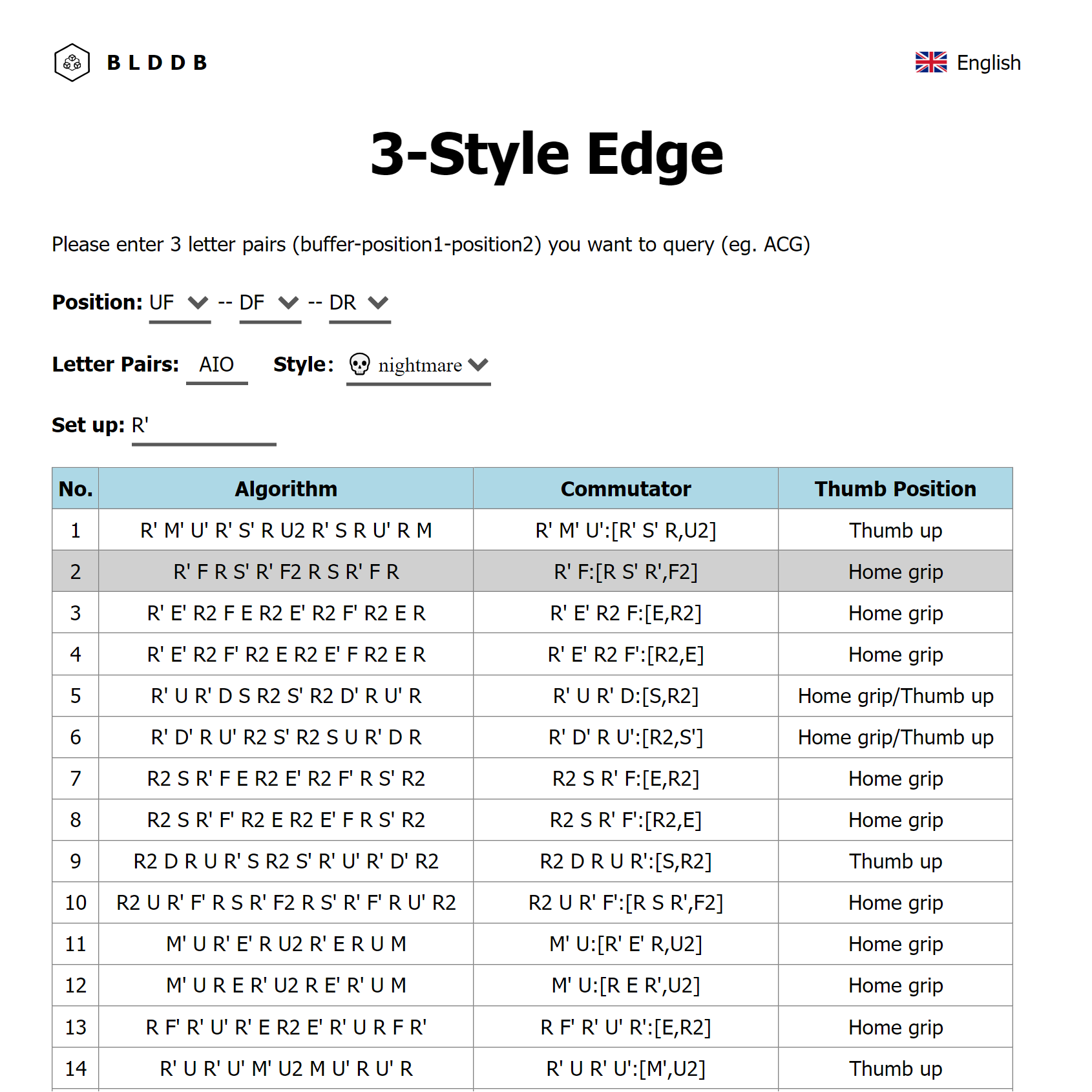The width and height of the screenshot is (1092, 1092).
Task: Click the Algorithm column header
Action: 286,488
